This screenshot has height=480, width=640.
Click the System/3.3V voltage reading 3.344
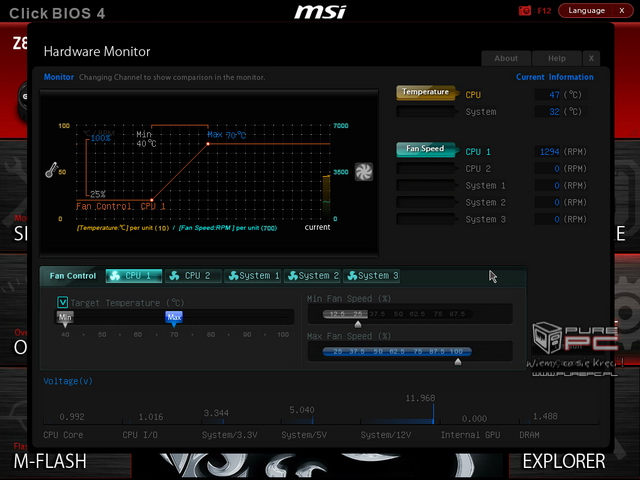[x=216, y=413]
